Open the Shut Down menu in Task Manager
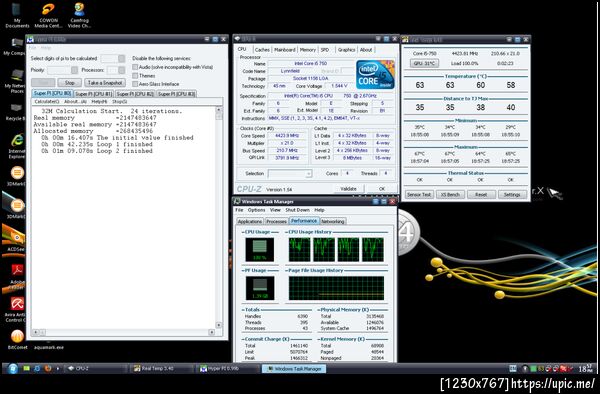600x394 pixels. (x=297, y=210)
